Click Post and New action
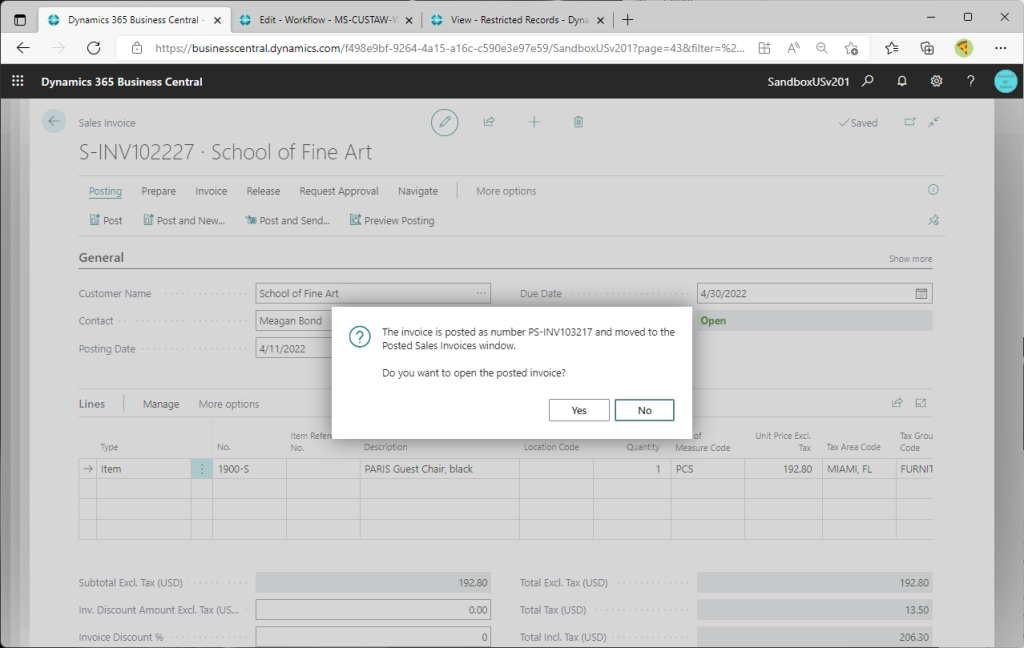 click(184, 220)
